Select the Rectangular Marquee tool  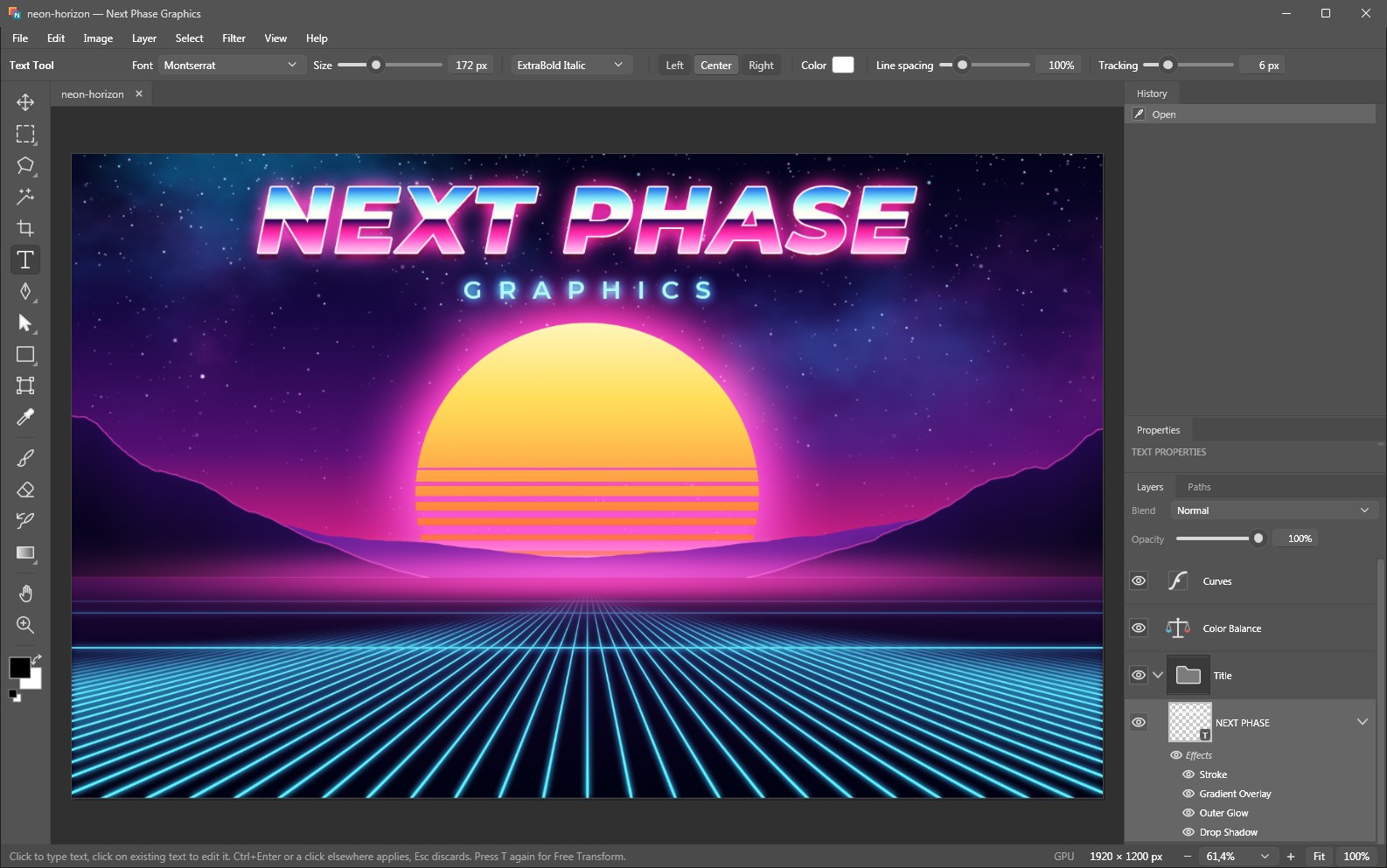pos(25,134)
